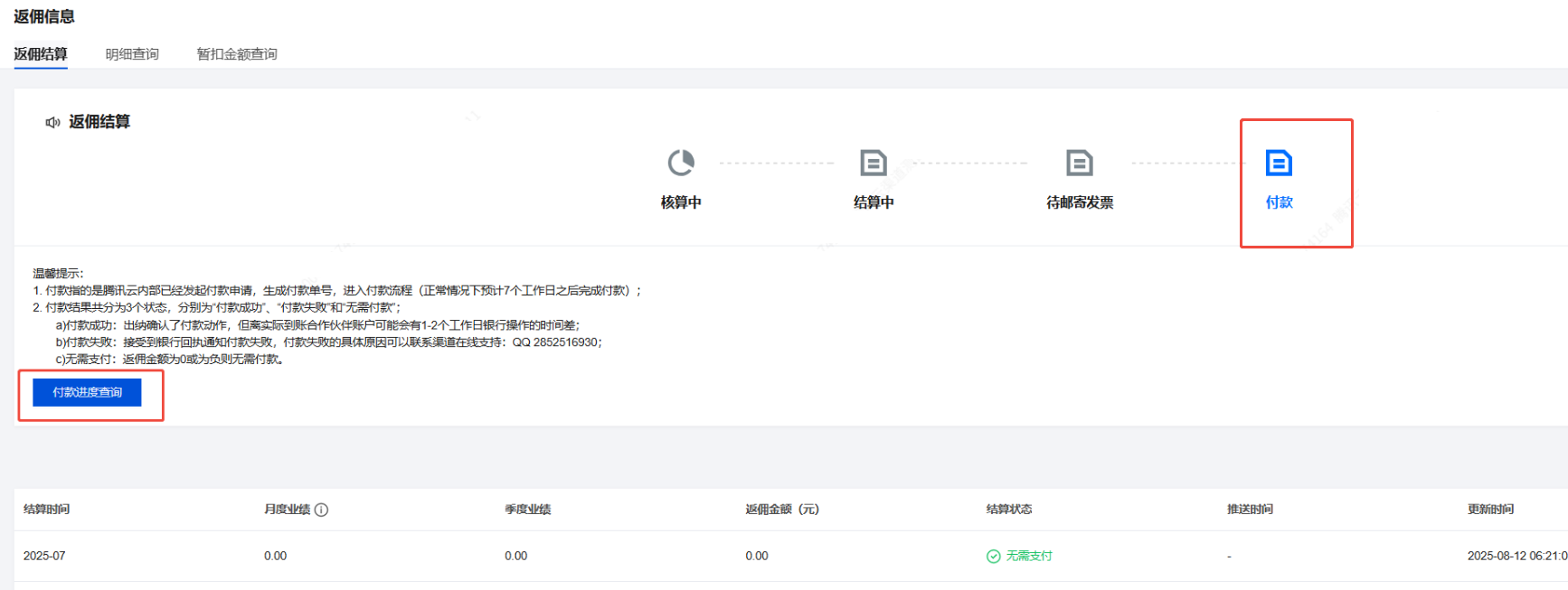Click the speaker announcement icon beside 返佣结算
1568x590 pixels.
coord(52,122)
